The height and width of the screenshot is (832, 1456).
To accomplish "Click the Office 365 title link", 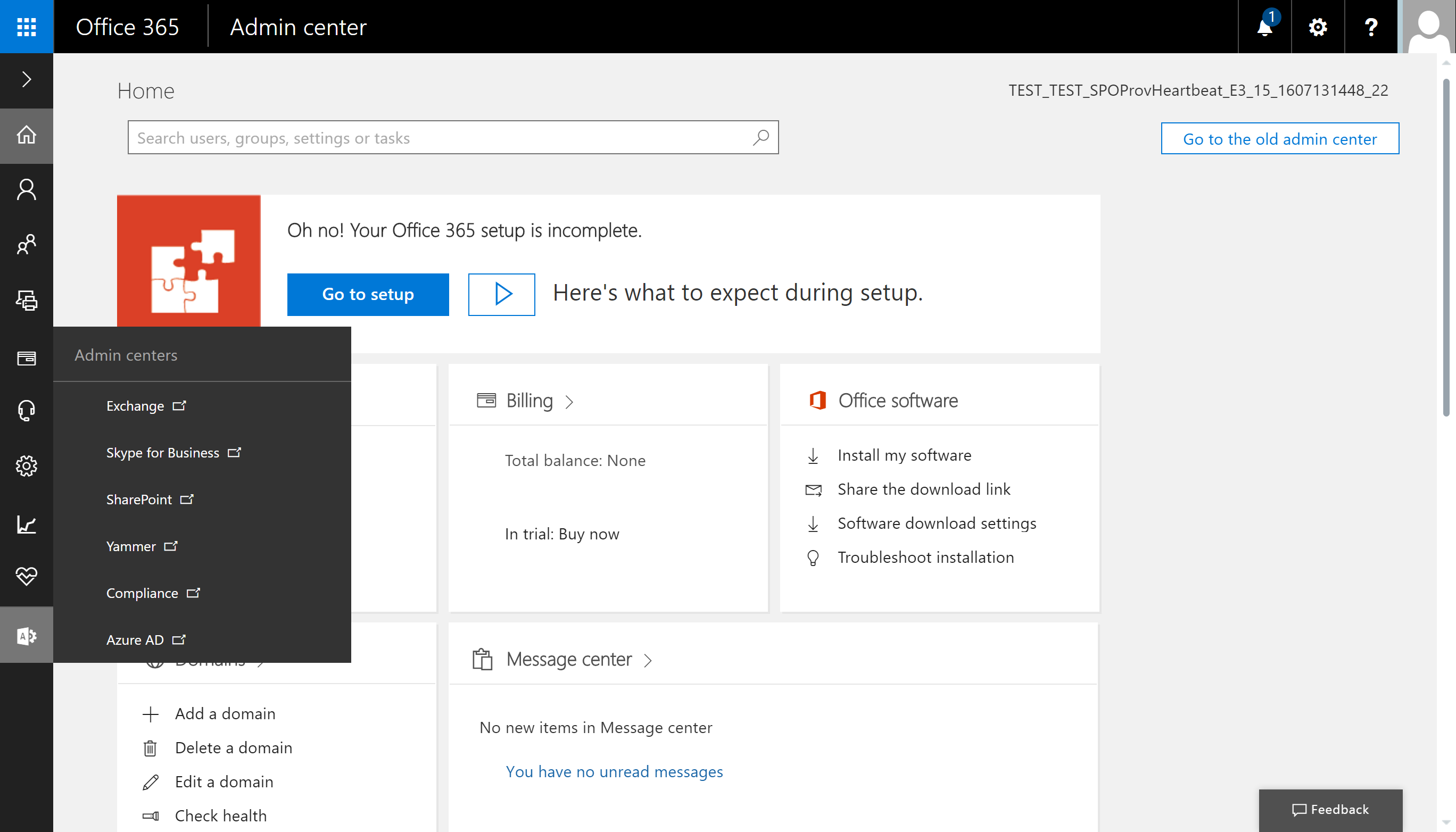I will click(x=128, y=27).
